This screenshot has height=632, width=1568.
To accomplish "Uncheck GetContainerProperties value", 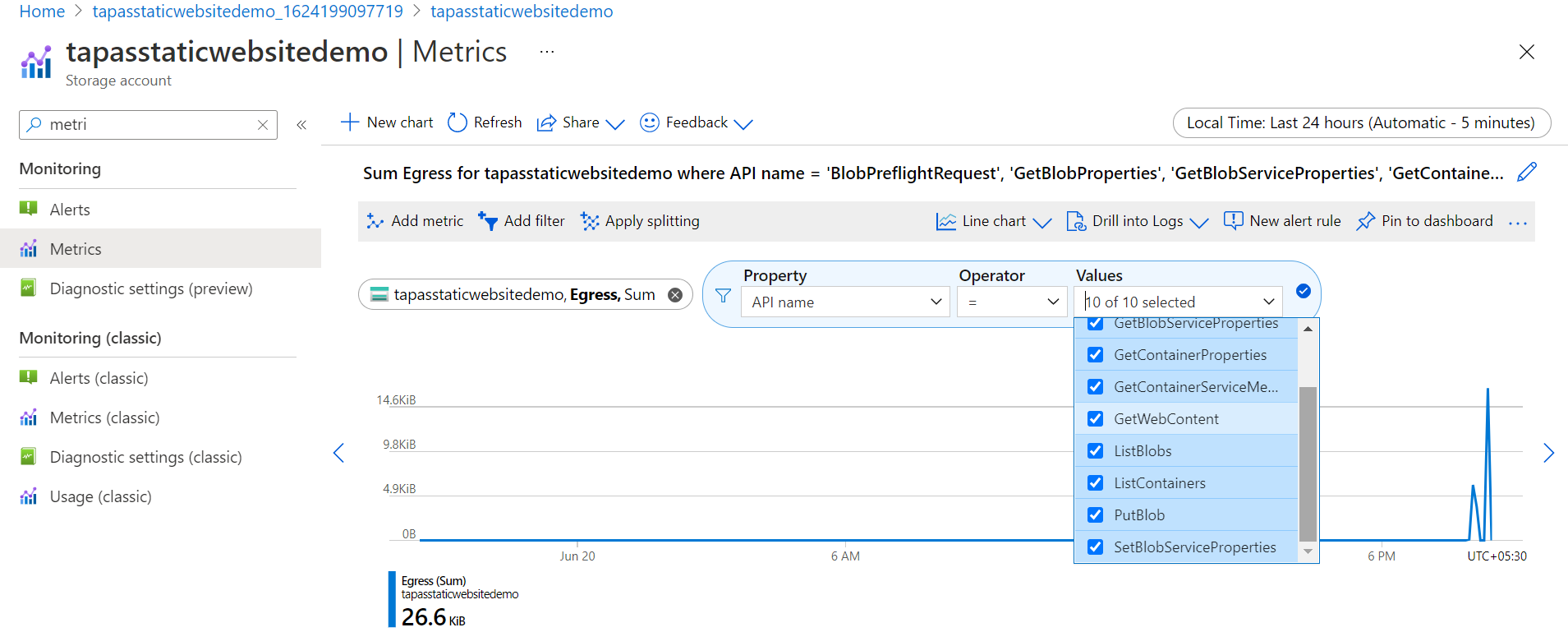I will coord(1096,355).
